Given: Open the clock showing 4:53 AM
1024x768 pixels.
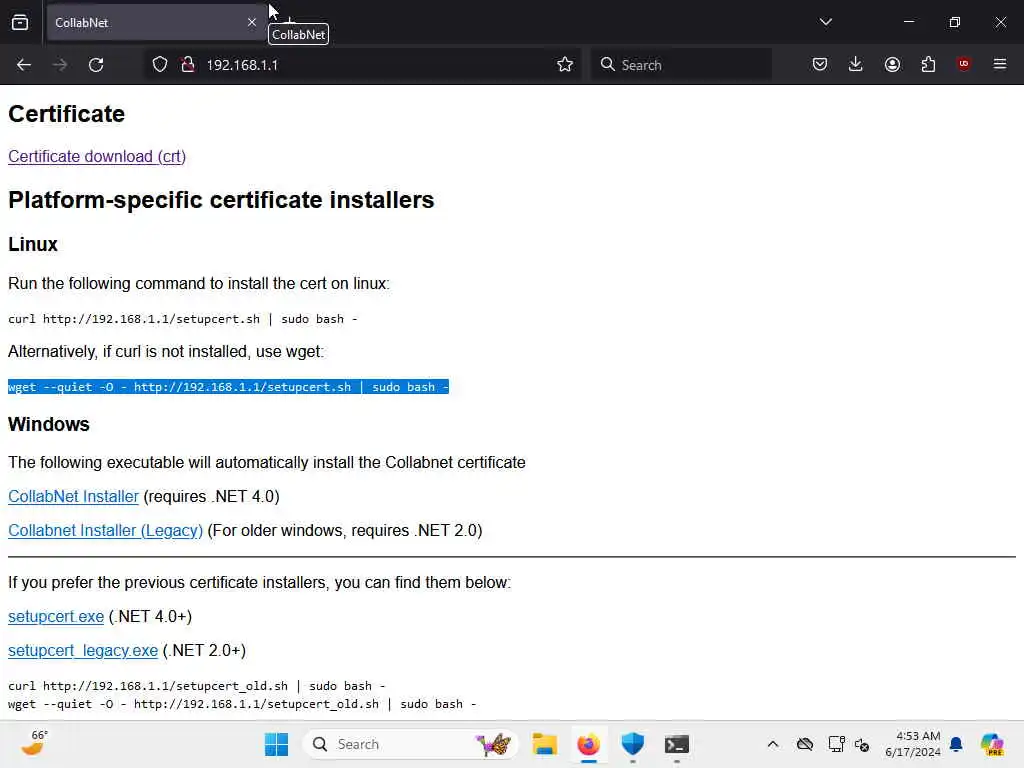Looking at the screenshot, I should 912,744.
